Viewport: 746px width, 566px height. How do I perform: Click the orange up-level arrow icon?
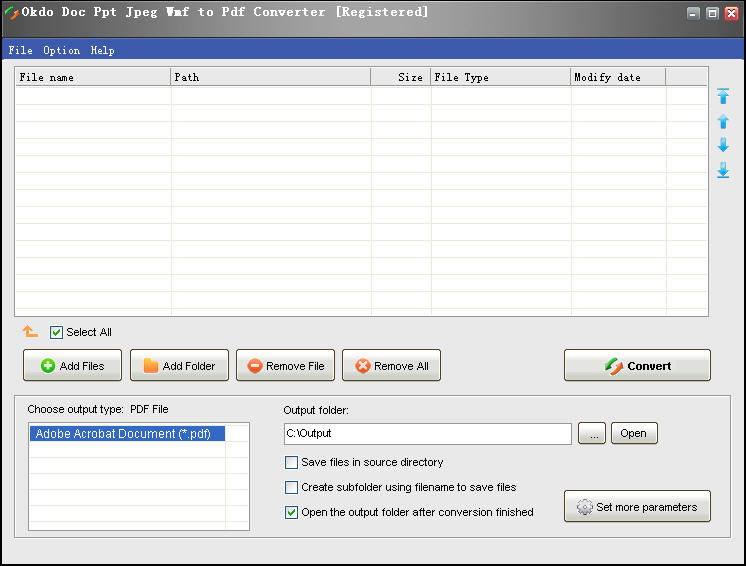pos(30,331)
